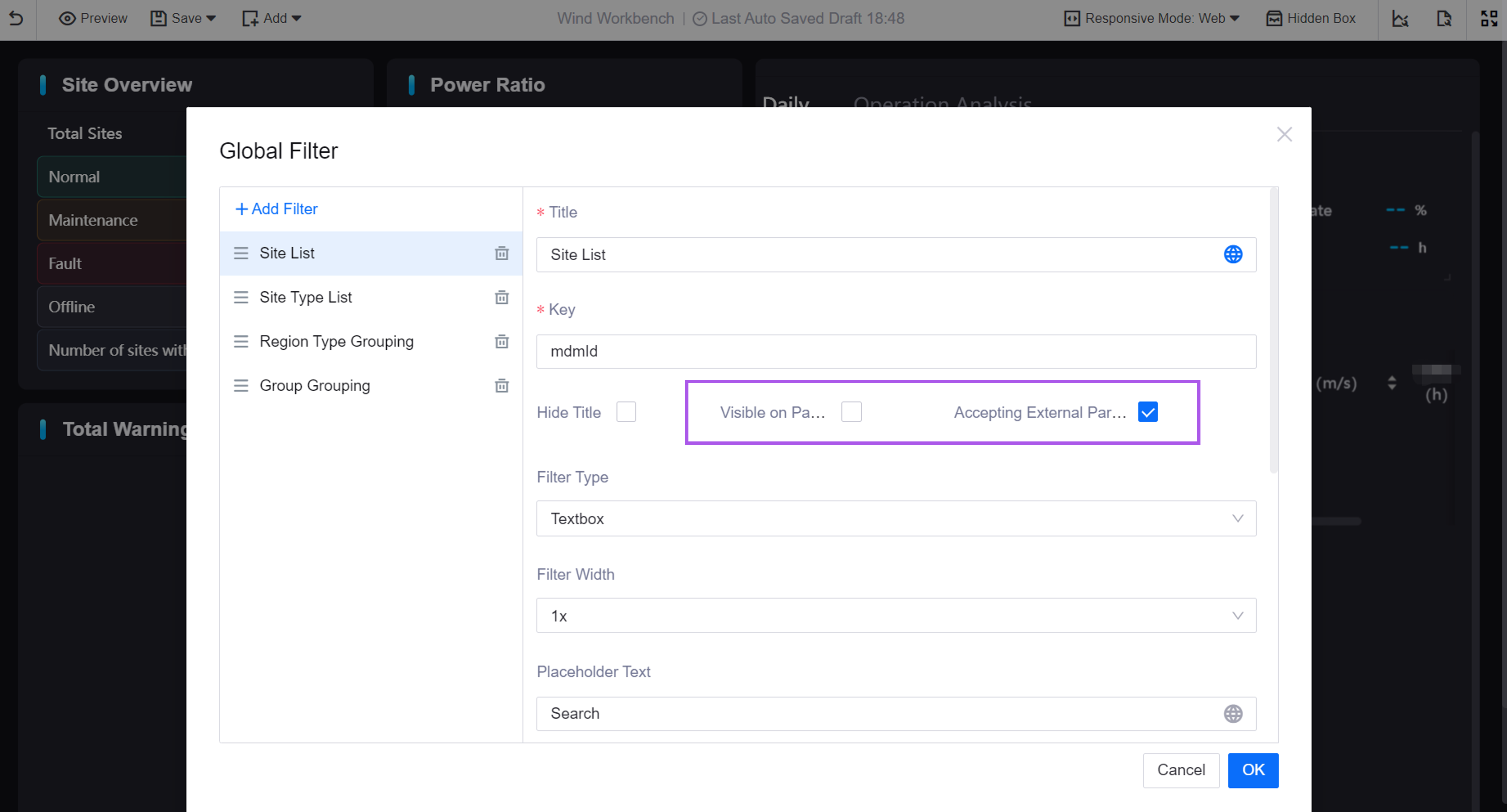Click the Add Filter link
The width and height of the screenshot is (1507, 812).
pyautogui.click(x=276, y=209)
